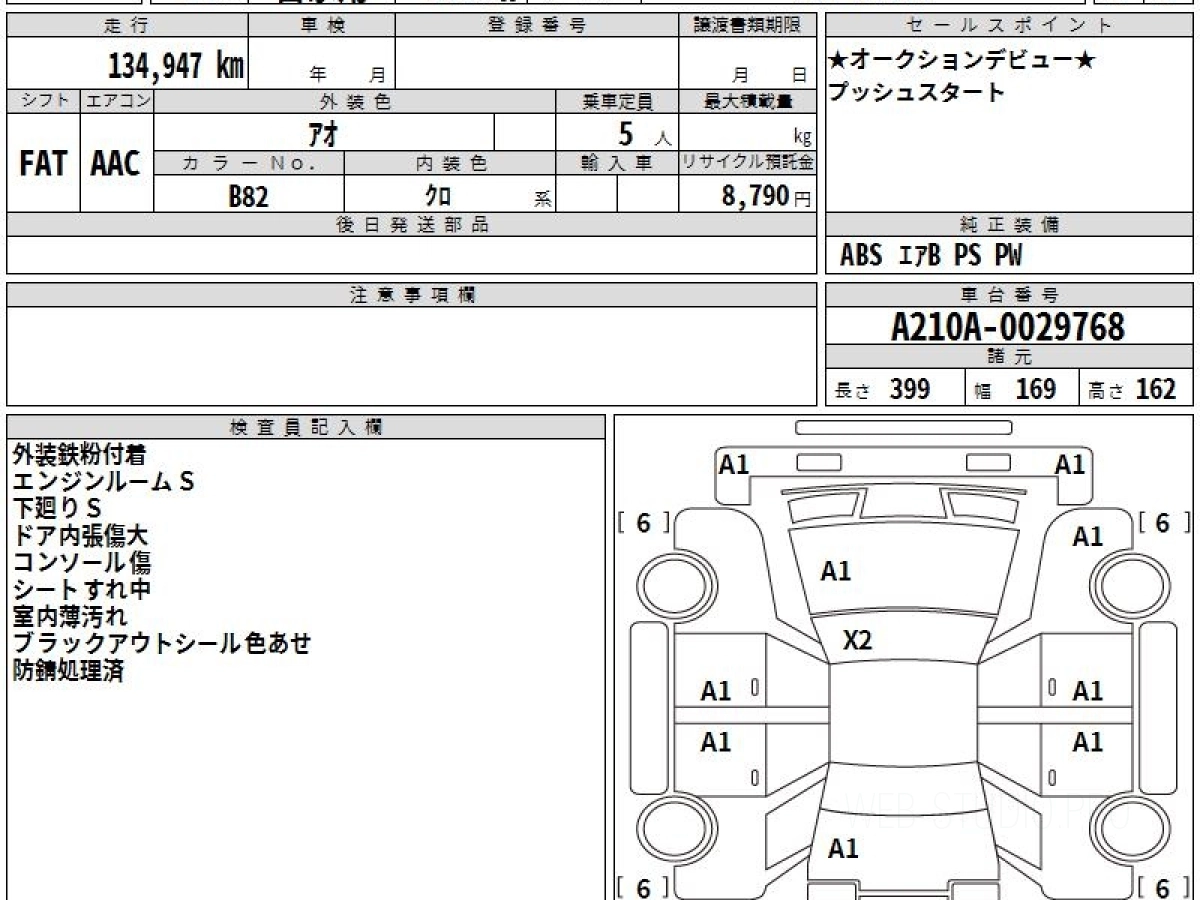
Task: Click the 最大積載量 header
Action: pyautogui.click(x=747, y=101)
